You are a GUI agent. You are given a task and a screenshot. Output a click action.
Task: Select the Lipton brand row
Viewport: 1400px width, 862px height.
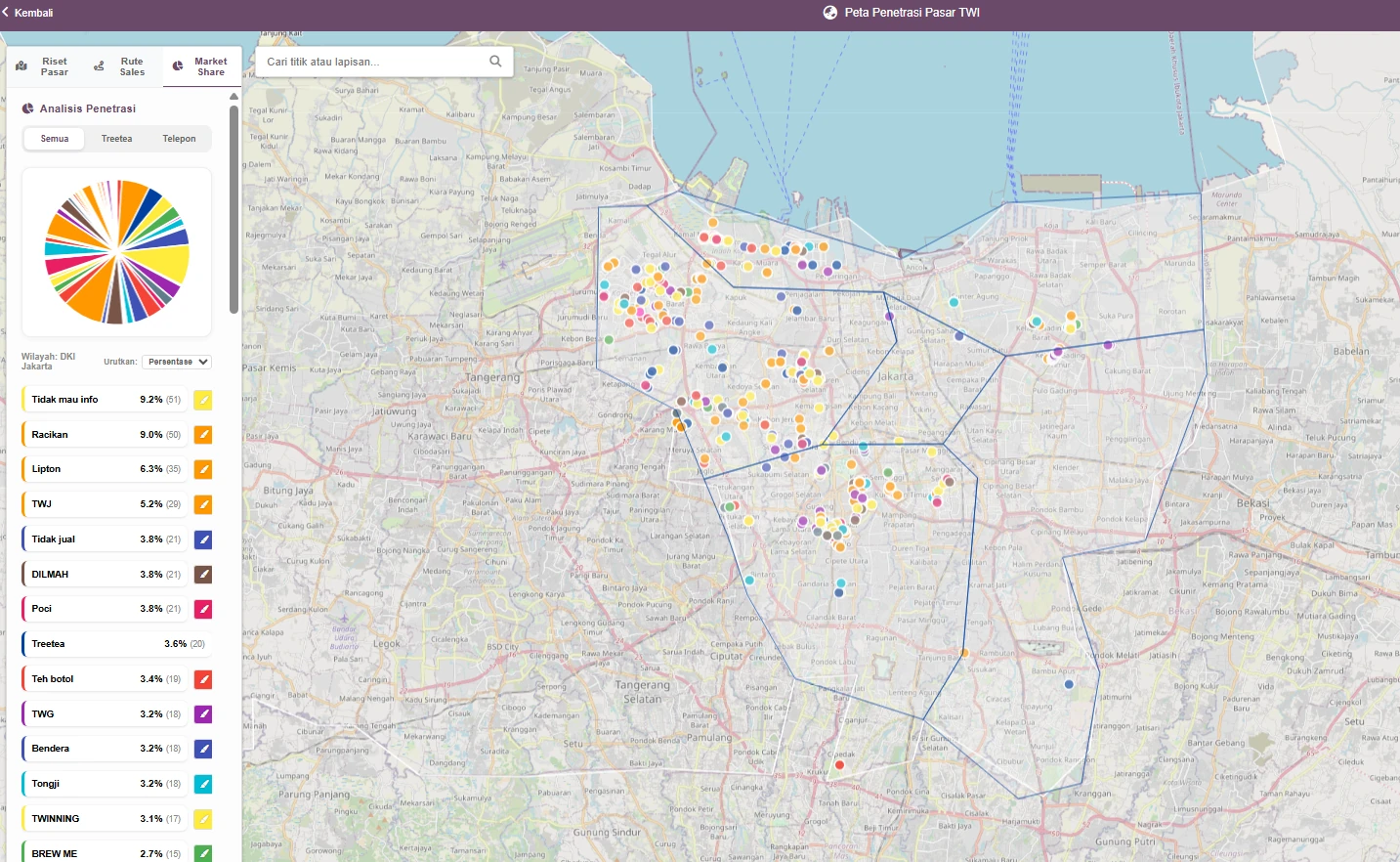105,469
